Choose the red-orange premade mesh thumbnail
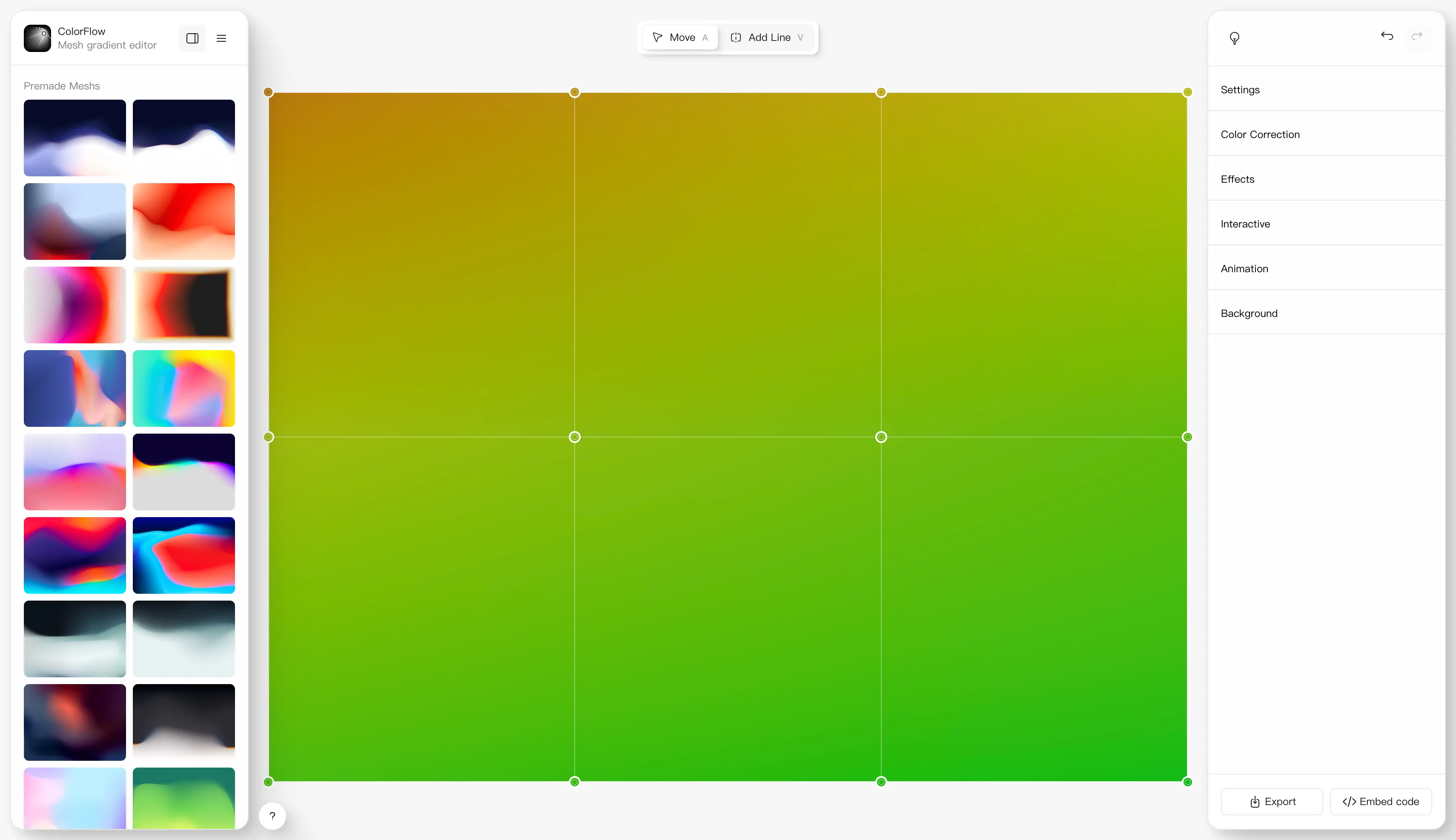 click(183, 221)
